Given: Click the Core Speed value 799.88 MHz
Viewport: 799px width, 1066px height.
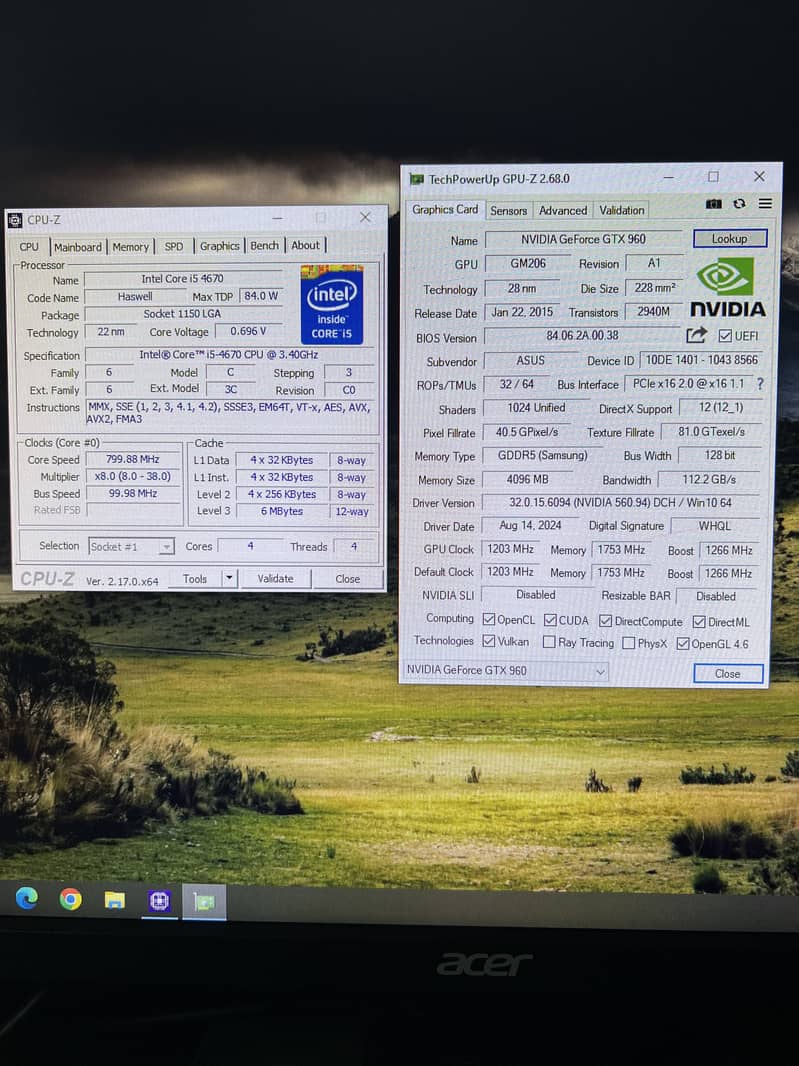Looking at the screenshot, I should (x=133, y=459).
